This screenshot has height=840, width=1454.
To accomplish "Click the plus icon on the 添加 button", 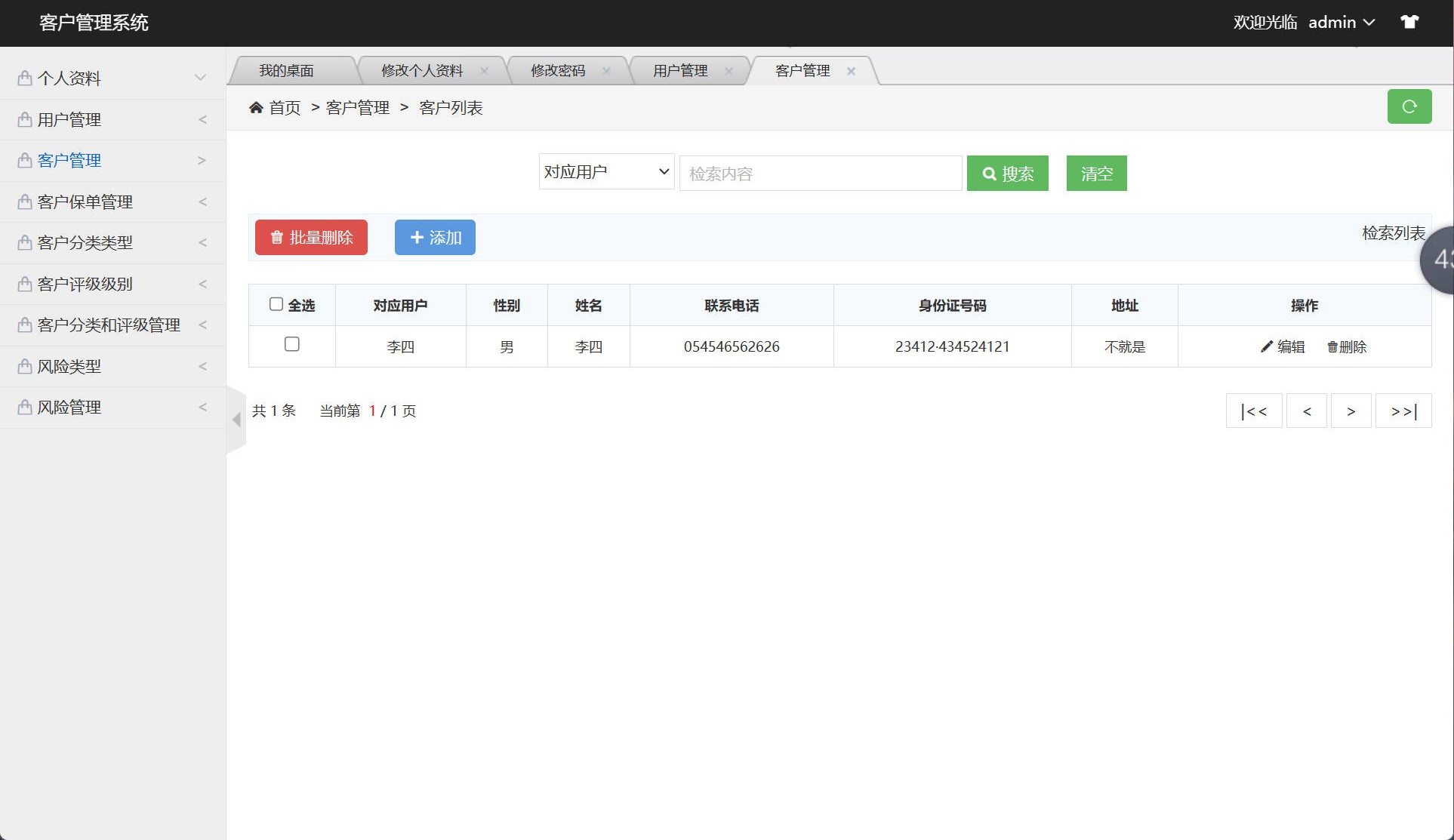I will coord(417,237).
